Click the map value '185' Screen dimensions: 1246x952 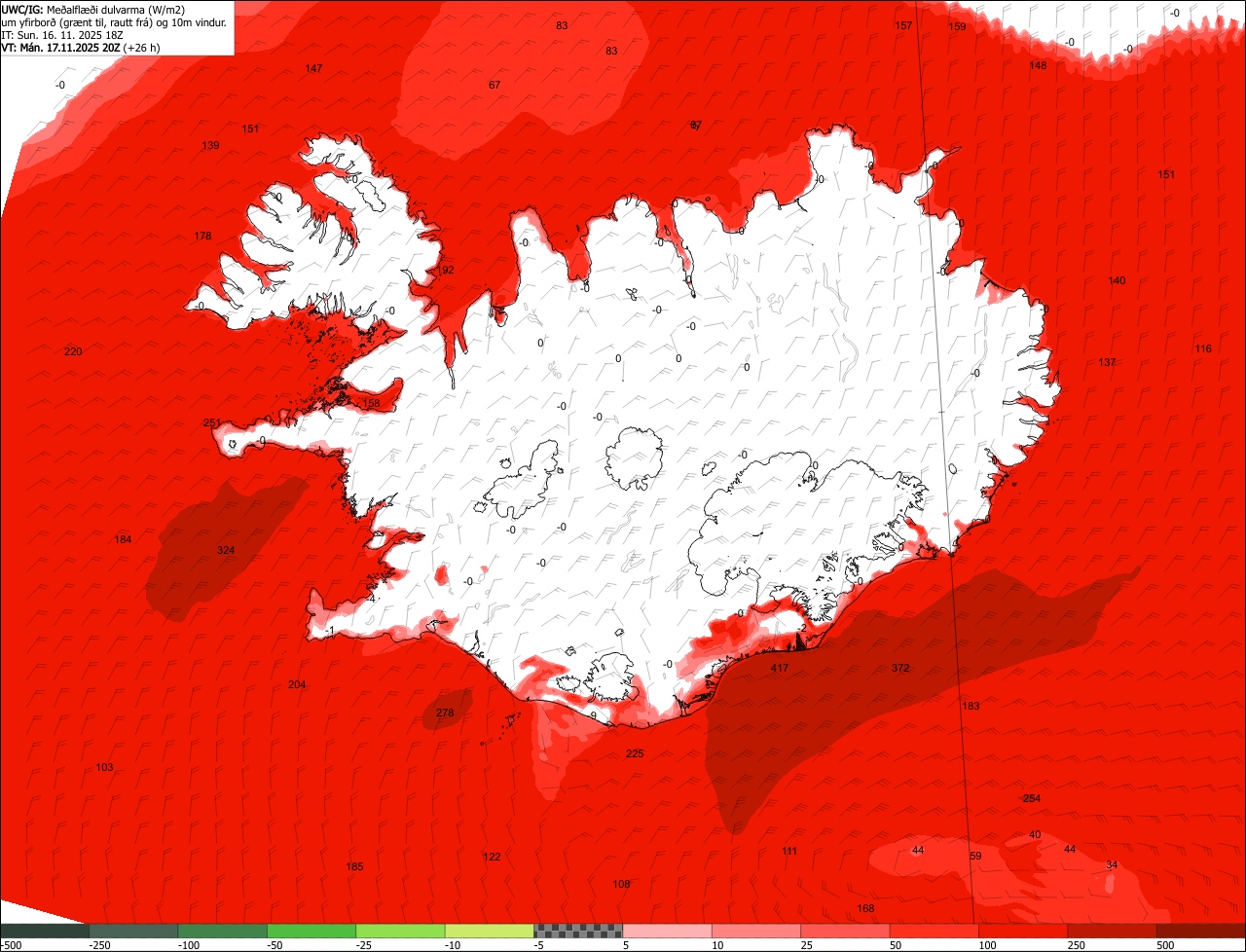pos(354,866)
